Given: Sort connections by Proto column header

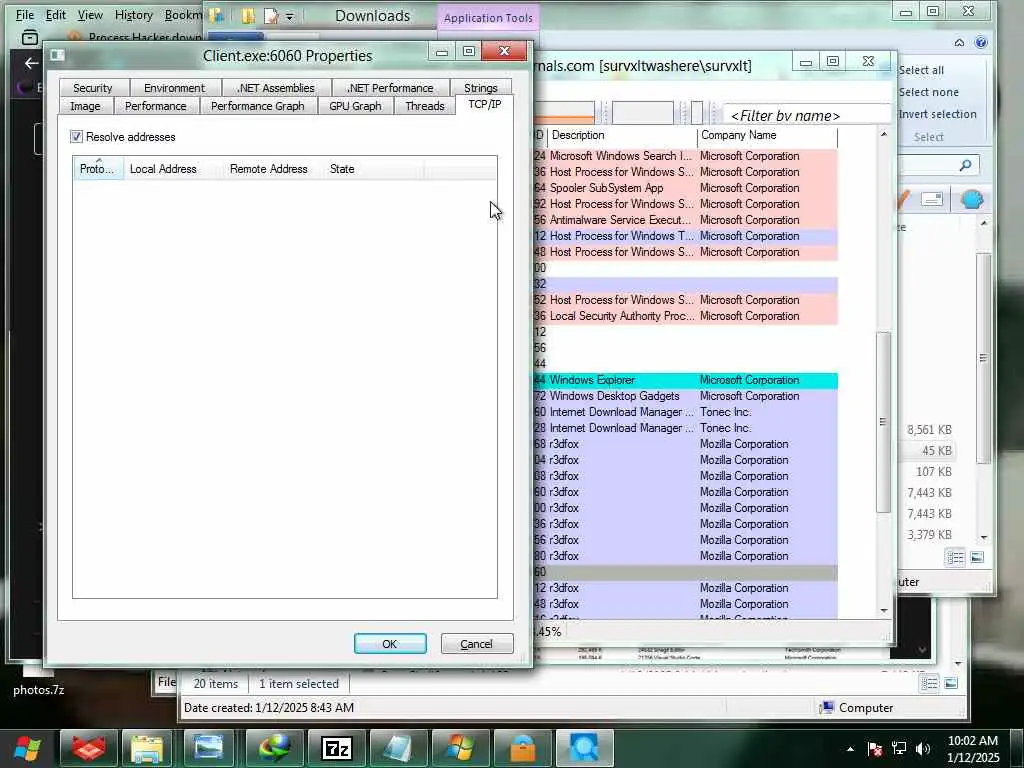Looking at the screenshot, I should coord(98,168).
